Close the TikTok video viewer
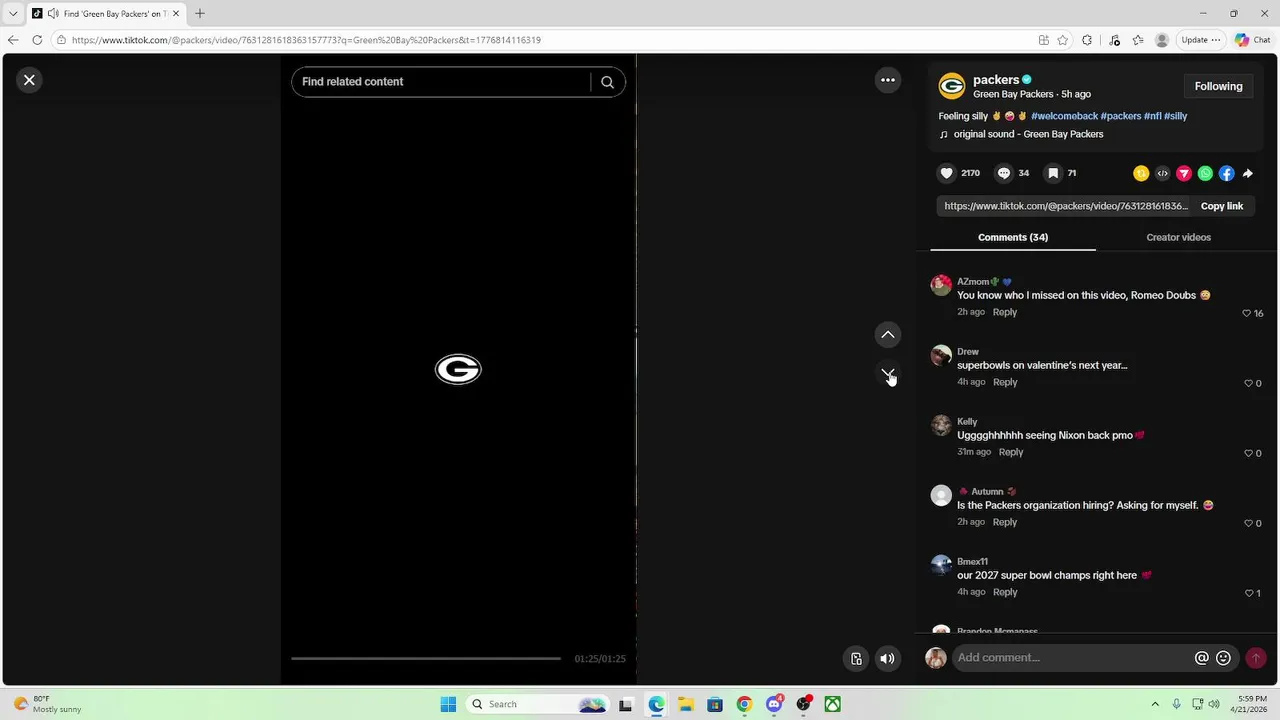This screenshot has width=1280, height=720. [x=29, y=80]
